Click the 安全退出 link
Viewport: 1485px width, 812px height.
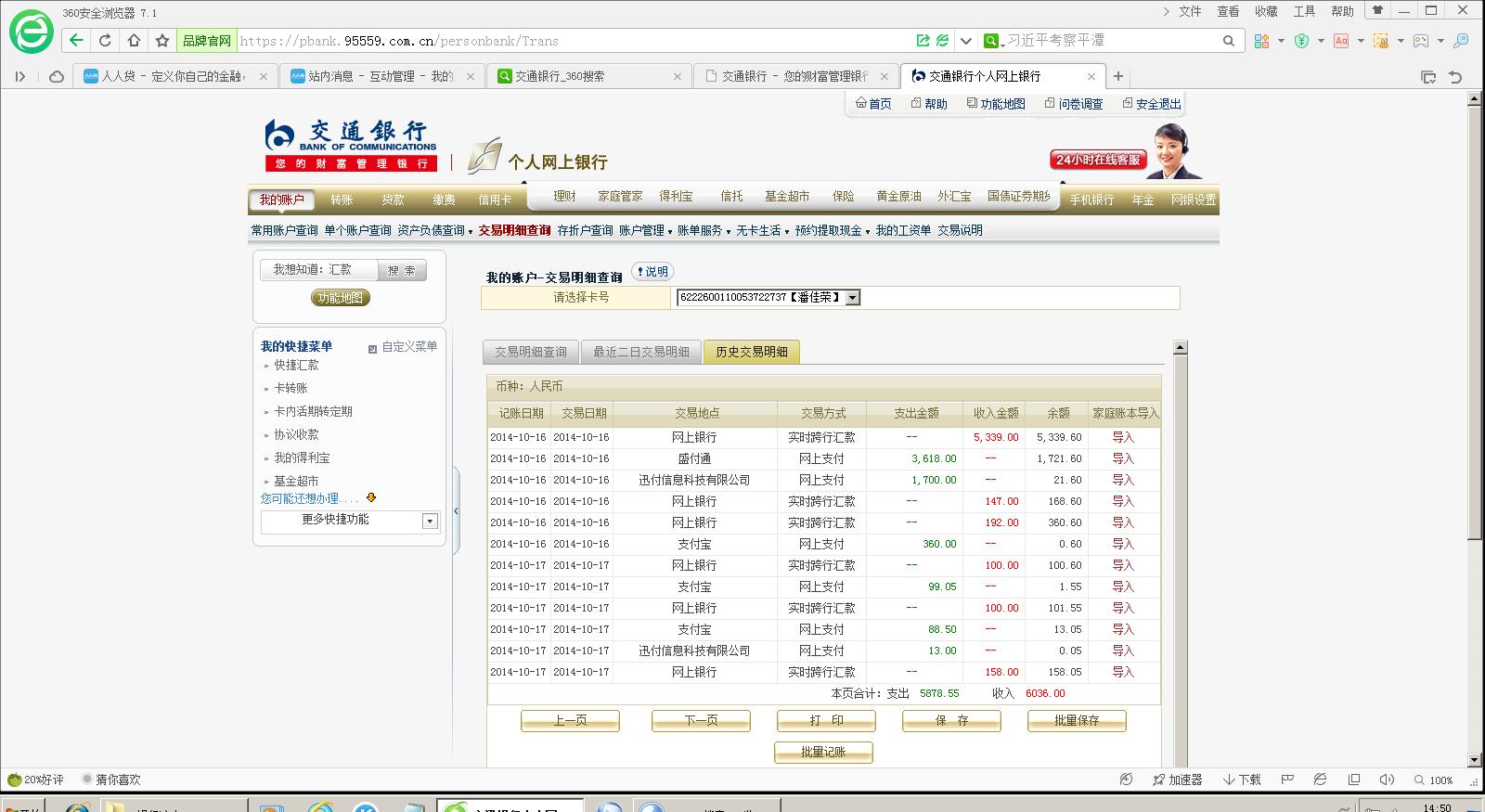[1151, 104]
